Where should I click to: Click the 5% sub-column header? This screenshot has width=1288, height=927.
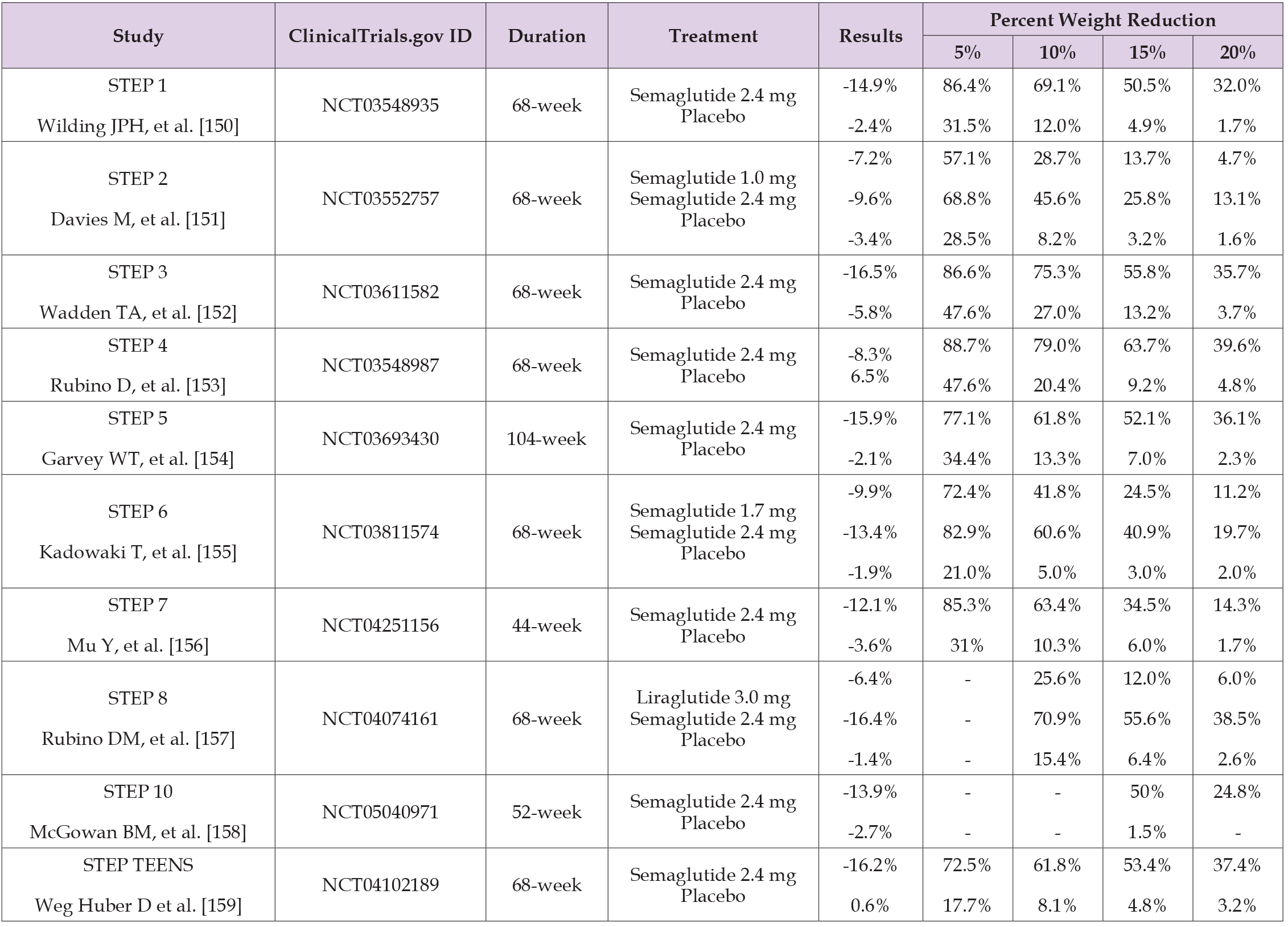click(x=967, y=52)
